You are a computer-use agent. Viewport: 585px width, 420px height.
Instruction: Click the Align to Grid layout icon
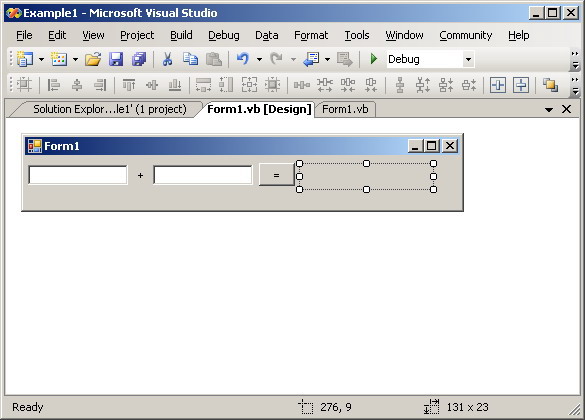[x=24, y=85]
